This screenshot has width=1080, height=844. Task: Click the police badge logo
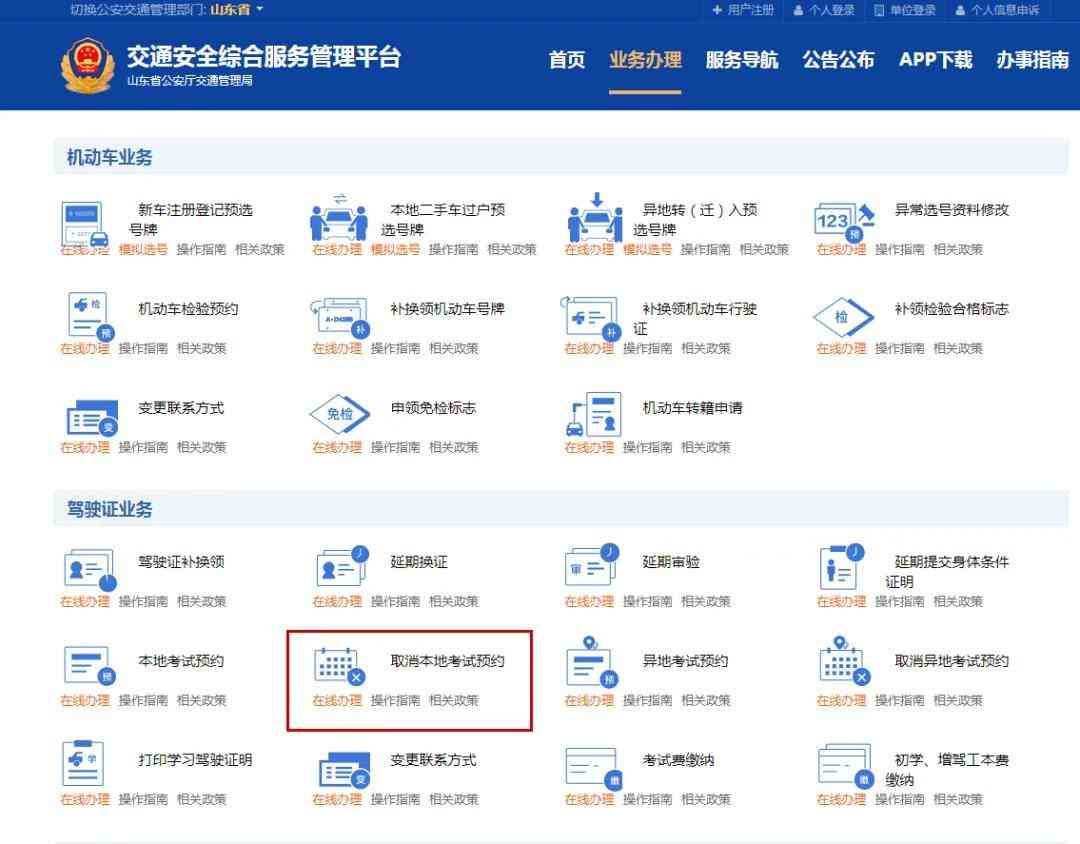[x=87, y=65]
